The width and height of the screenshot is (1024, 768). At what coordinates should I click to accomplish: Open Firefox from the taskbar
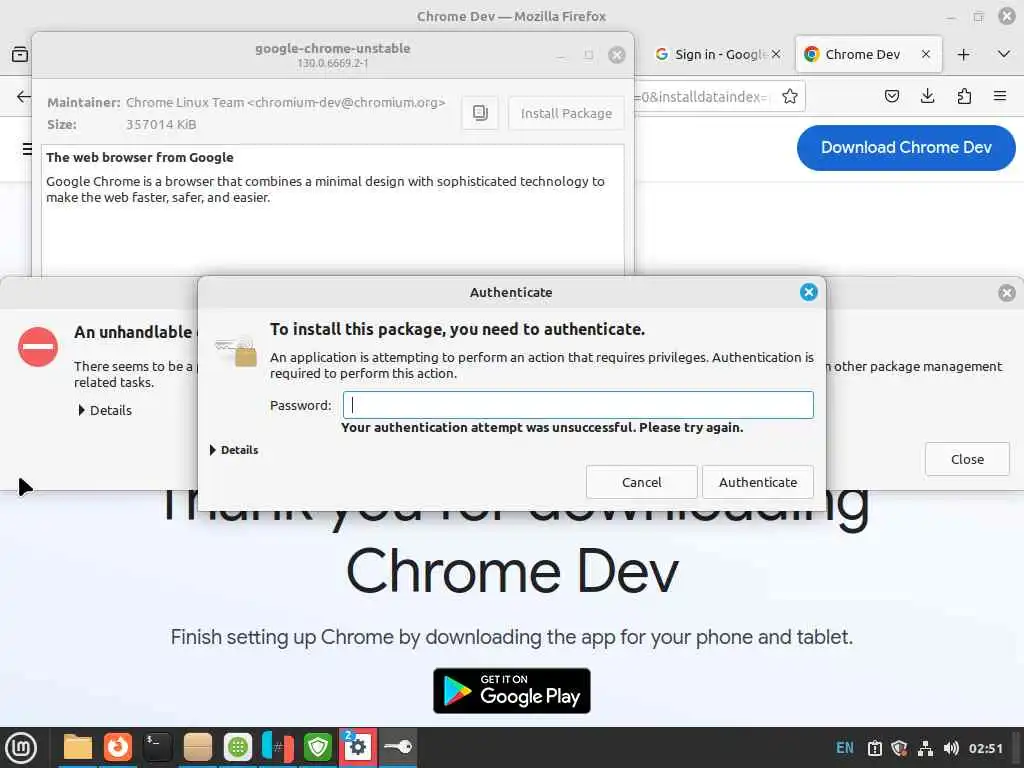(118, 747)
